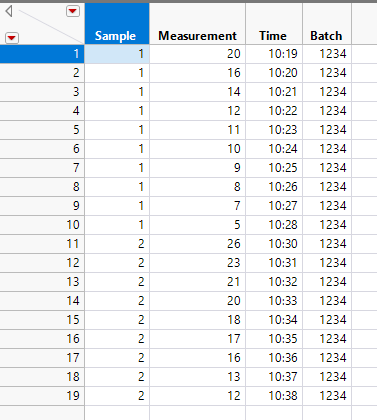
Task: Click Time cell 10:30
Action: pos(274,244)
